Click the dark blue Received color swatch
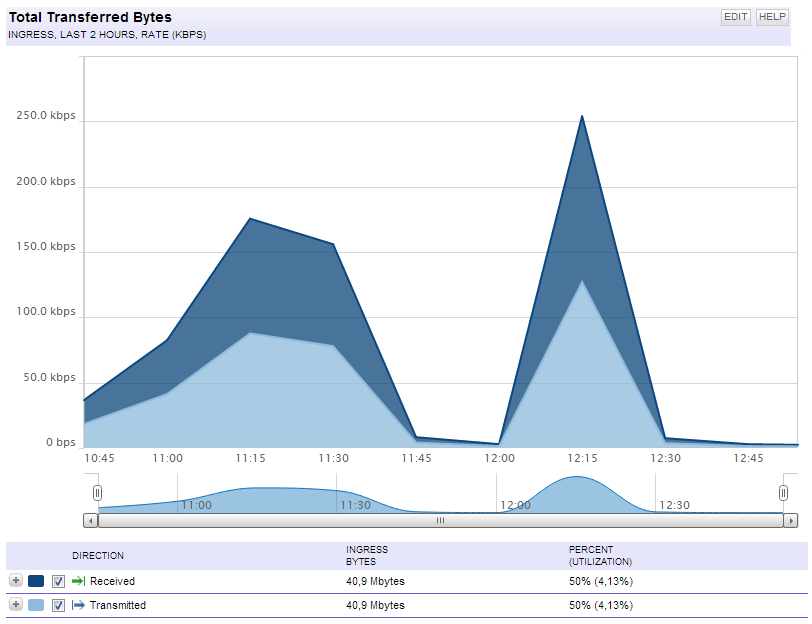This screenshot has width=812, height=624. pos(36,581)
